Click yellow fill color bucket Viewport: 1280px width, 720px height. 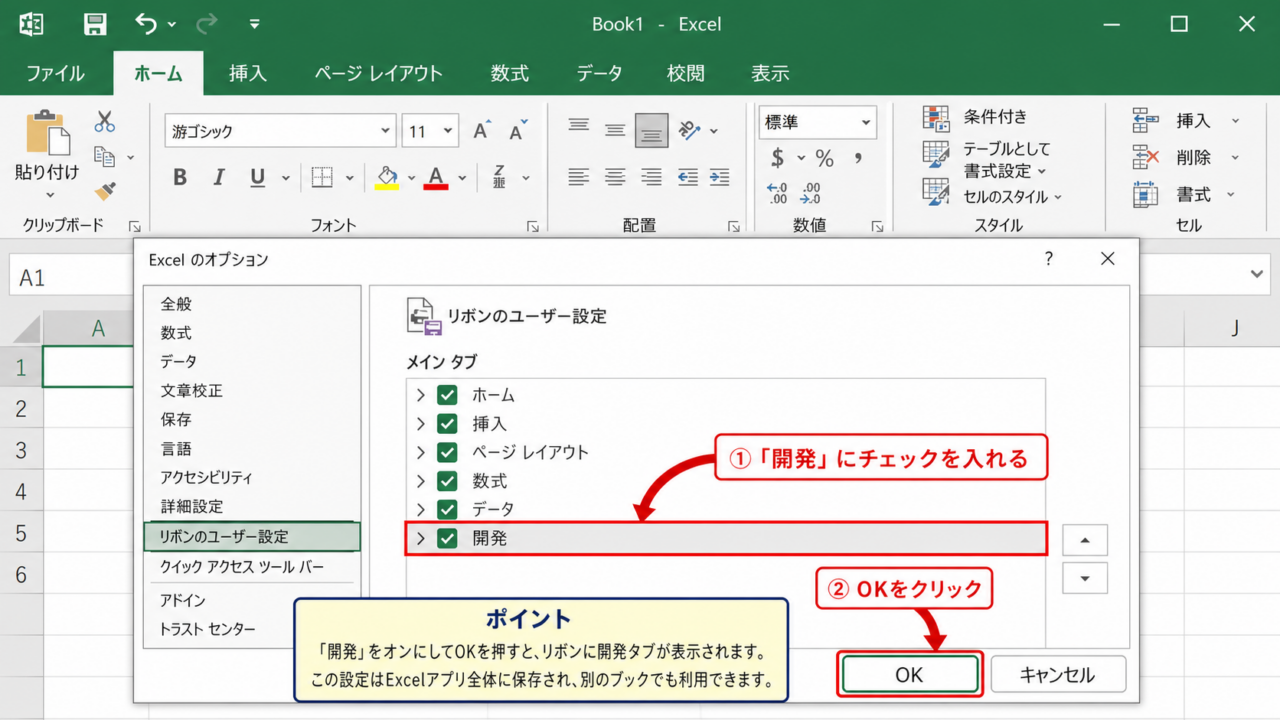point(388,178)
